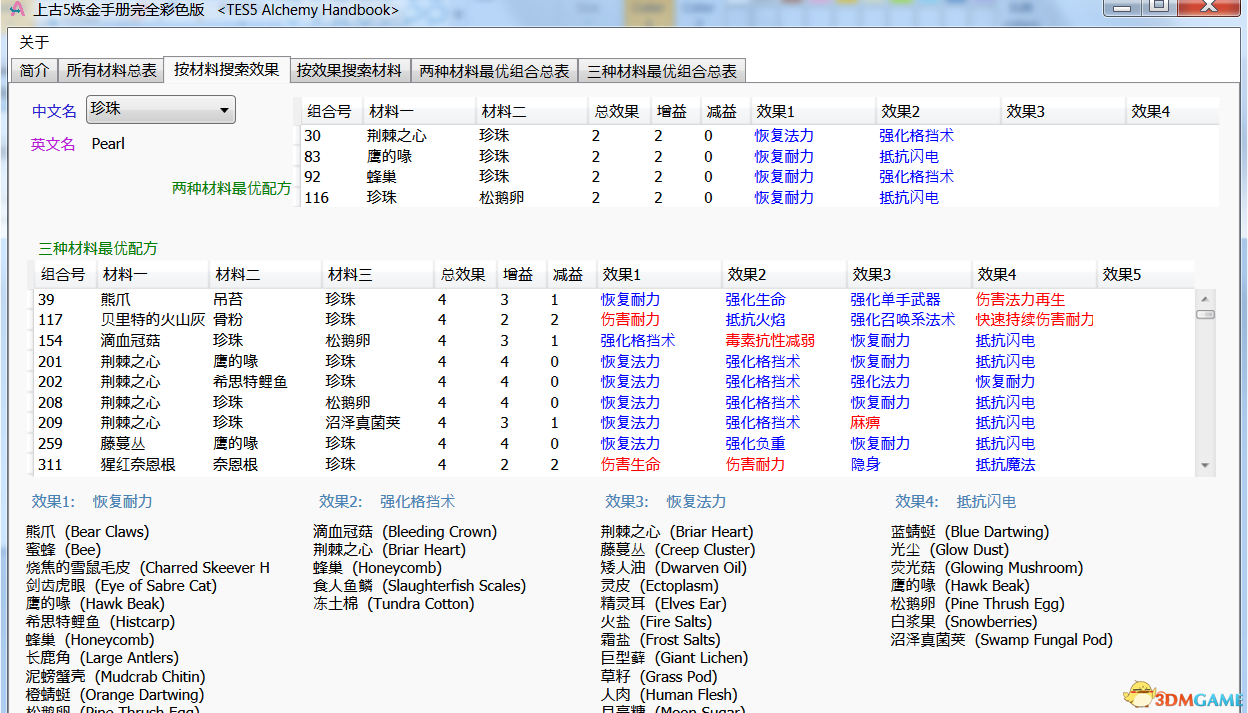
Task: Click 食人鱼鳞 (Slaughterfish Scales)
Action: coord(419,586)
